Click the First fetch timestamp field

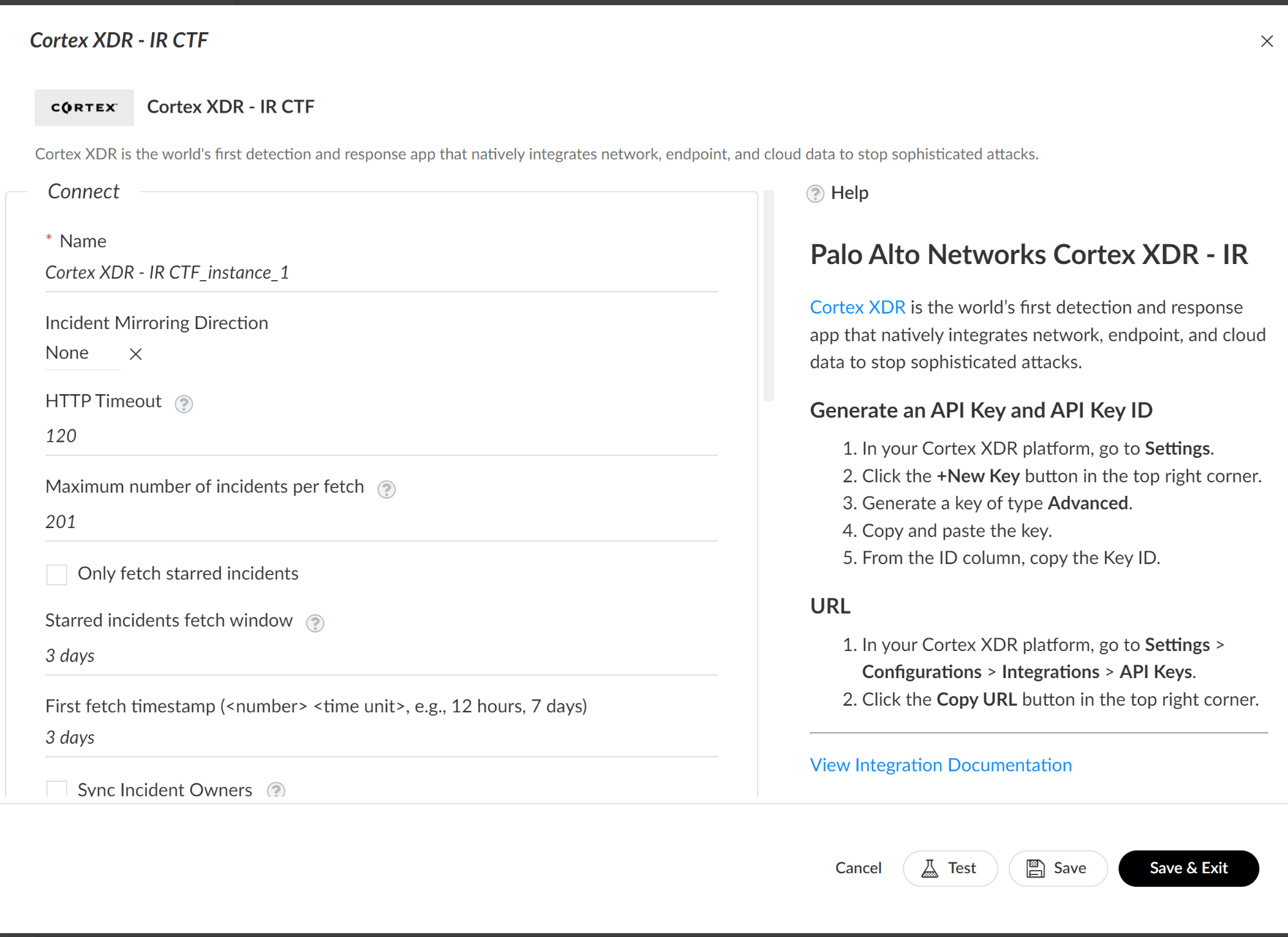click(x=380, y=737)
